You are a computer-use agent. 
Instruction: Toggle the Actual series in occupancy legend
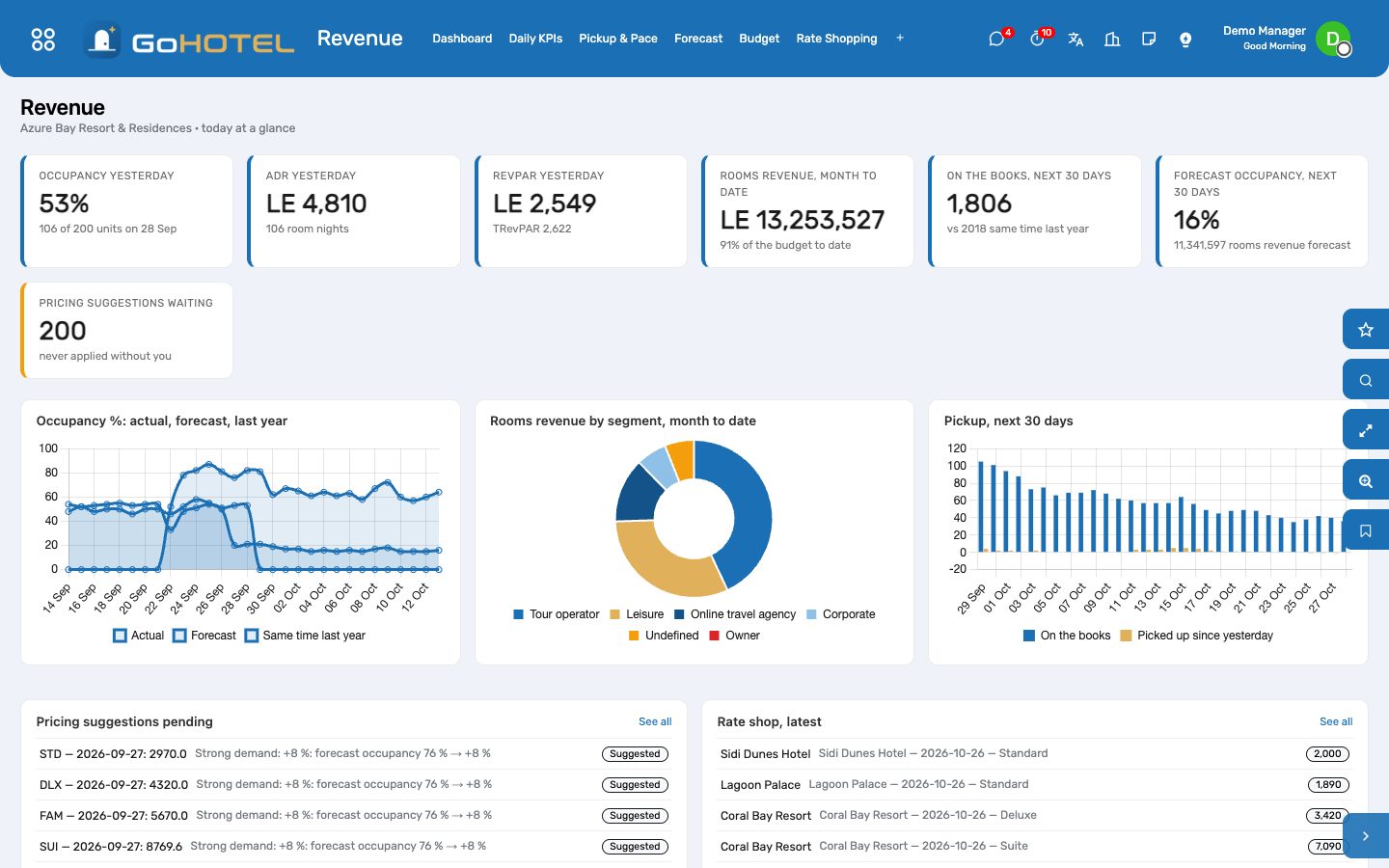138,636
